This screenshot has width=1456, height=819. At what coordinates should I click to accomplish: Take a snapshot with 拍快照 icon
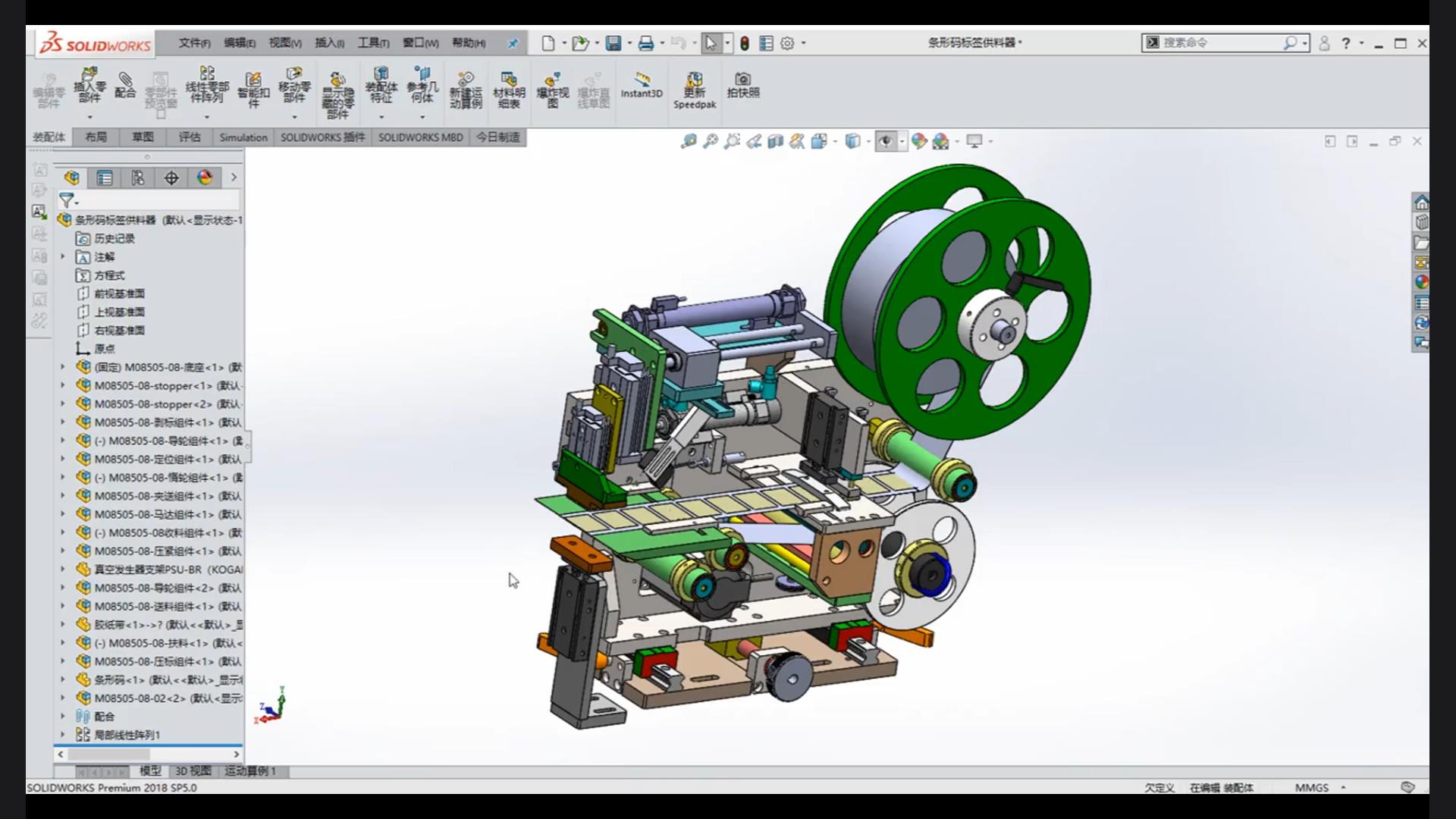point(743,84)
